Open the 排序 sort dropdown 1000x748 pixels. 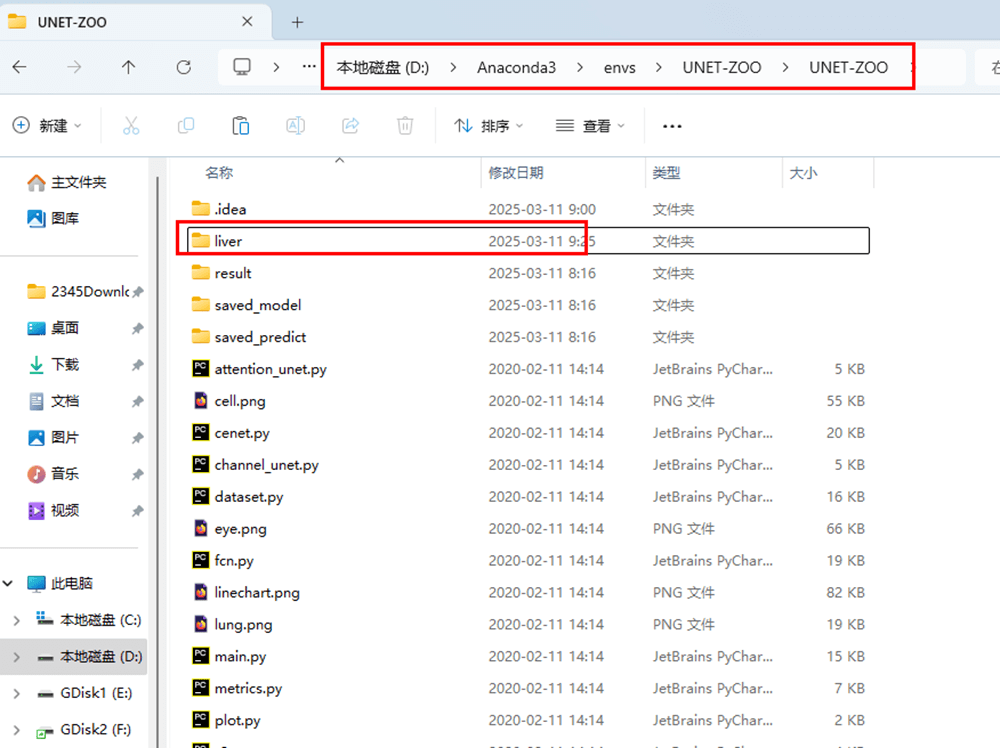click(489, 126)
